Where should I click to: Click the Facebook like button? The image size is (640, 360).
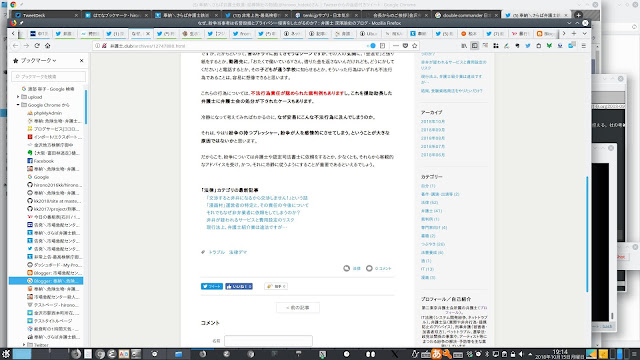click(x=239, y=286)
